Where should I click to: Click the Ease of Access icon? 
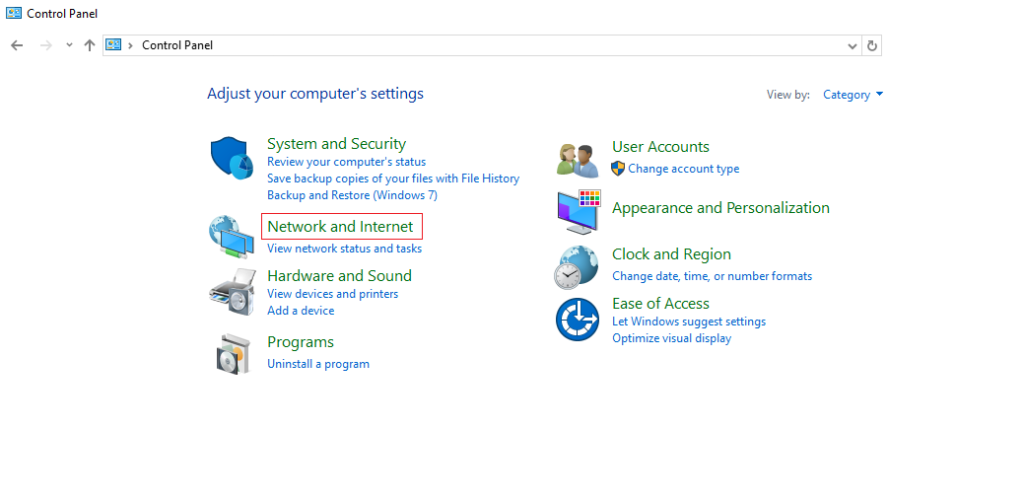pyautogui.click(x=577, y=319)
